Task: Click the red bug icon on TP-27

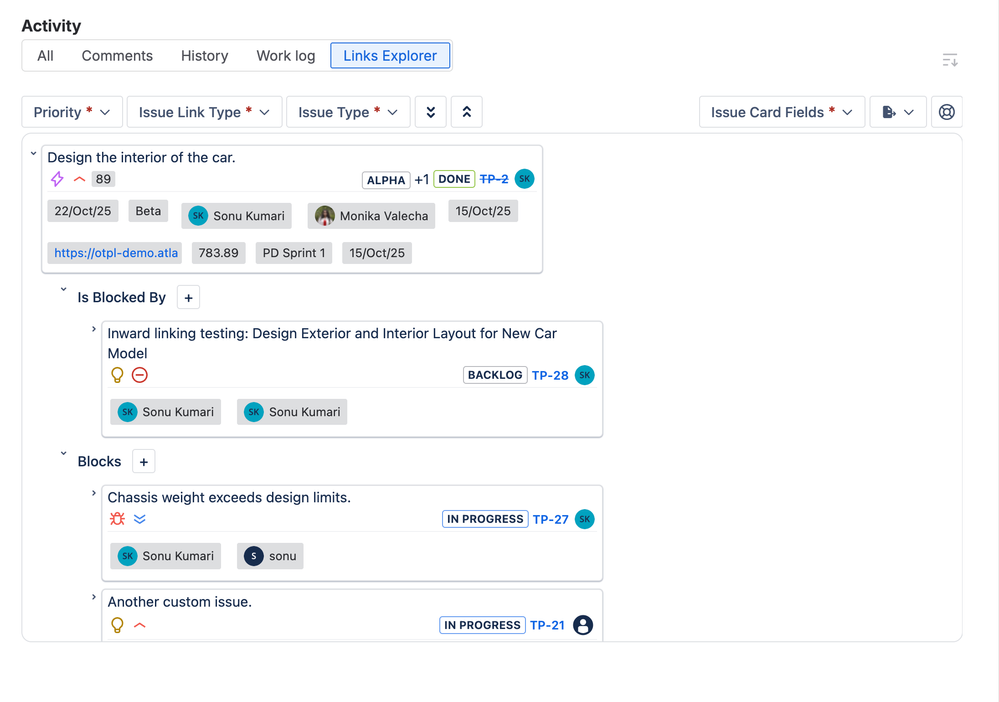Action: click(117, 519)
